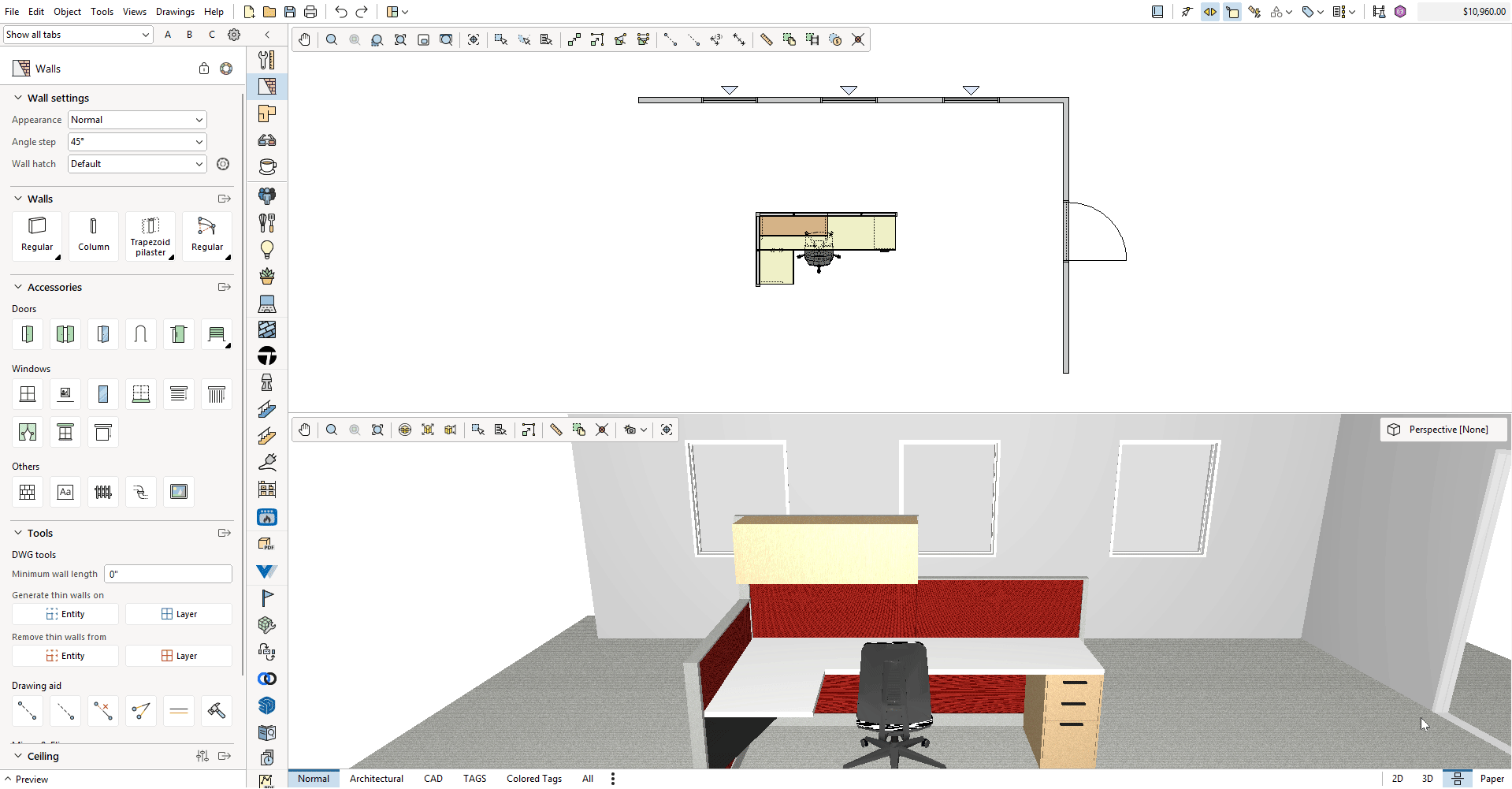Click the zoom magnifier in 2D toolbar
This screenshot has width=1512, height=789.
(332, 39)
